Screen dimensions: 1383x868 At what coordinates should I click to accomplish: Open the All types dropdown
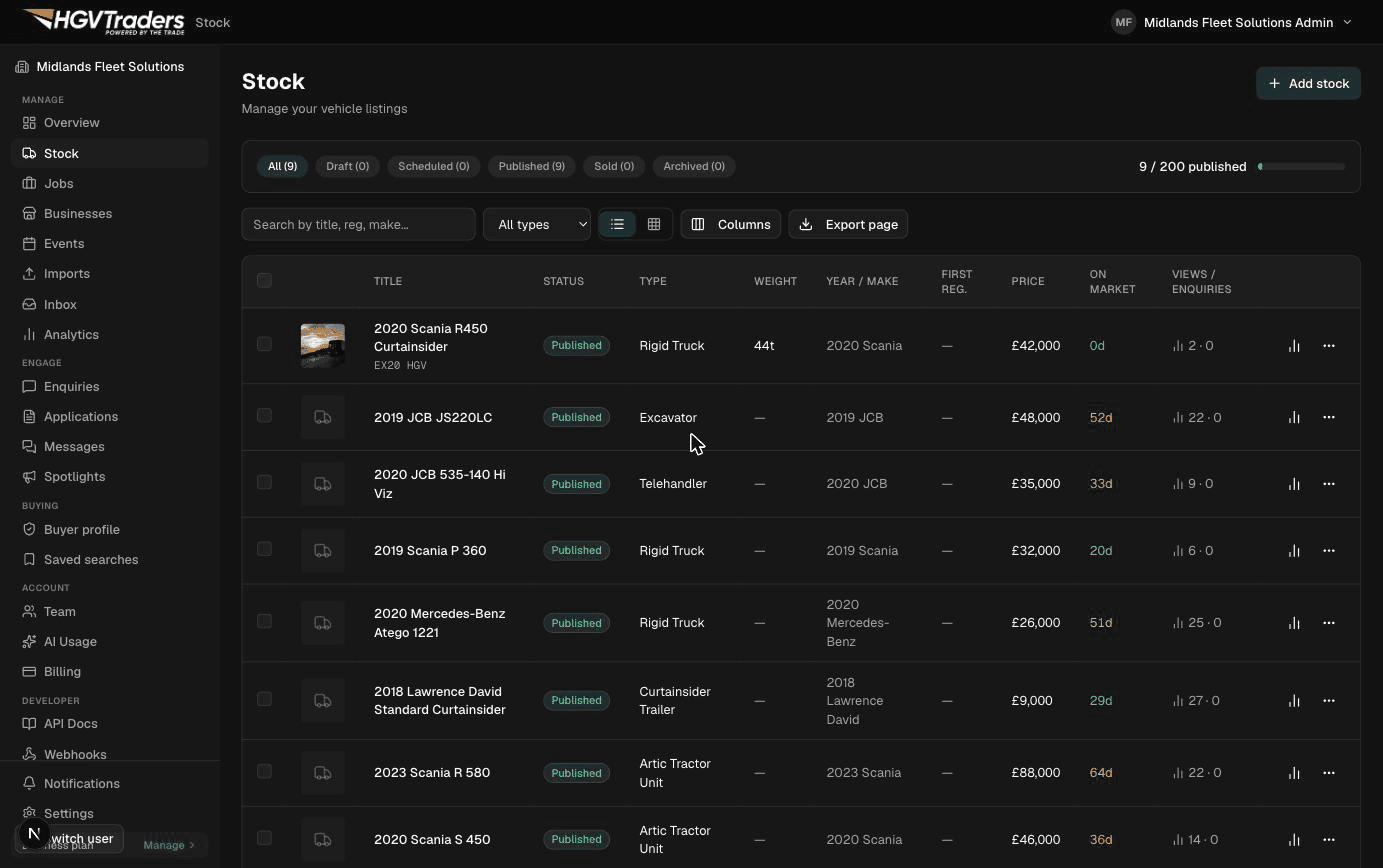(537, 224)
